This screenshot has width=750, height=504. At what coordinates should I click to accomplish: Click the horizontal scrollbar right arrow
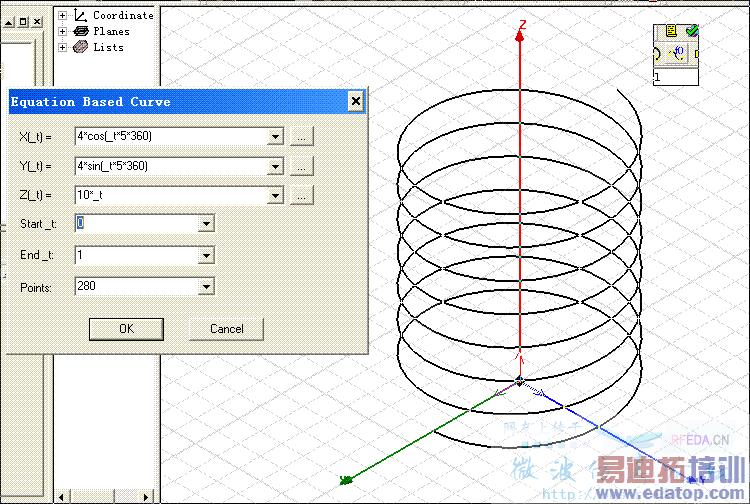coord(146,497)
